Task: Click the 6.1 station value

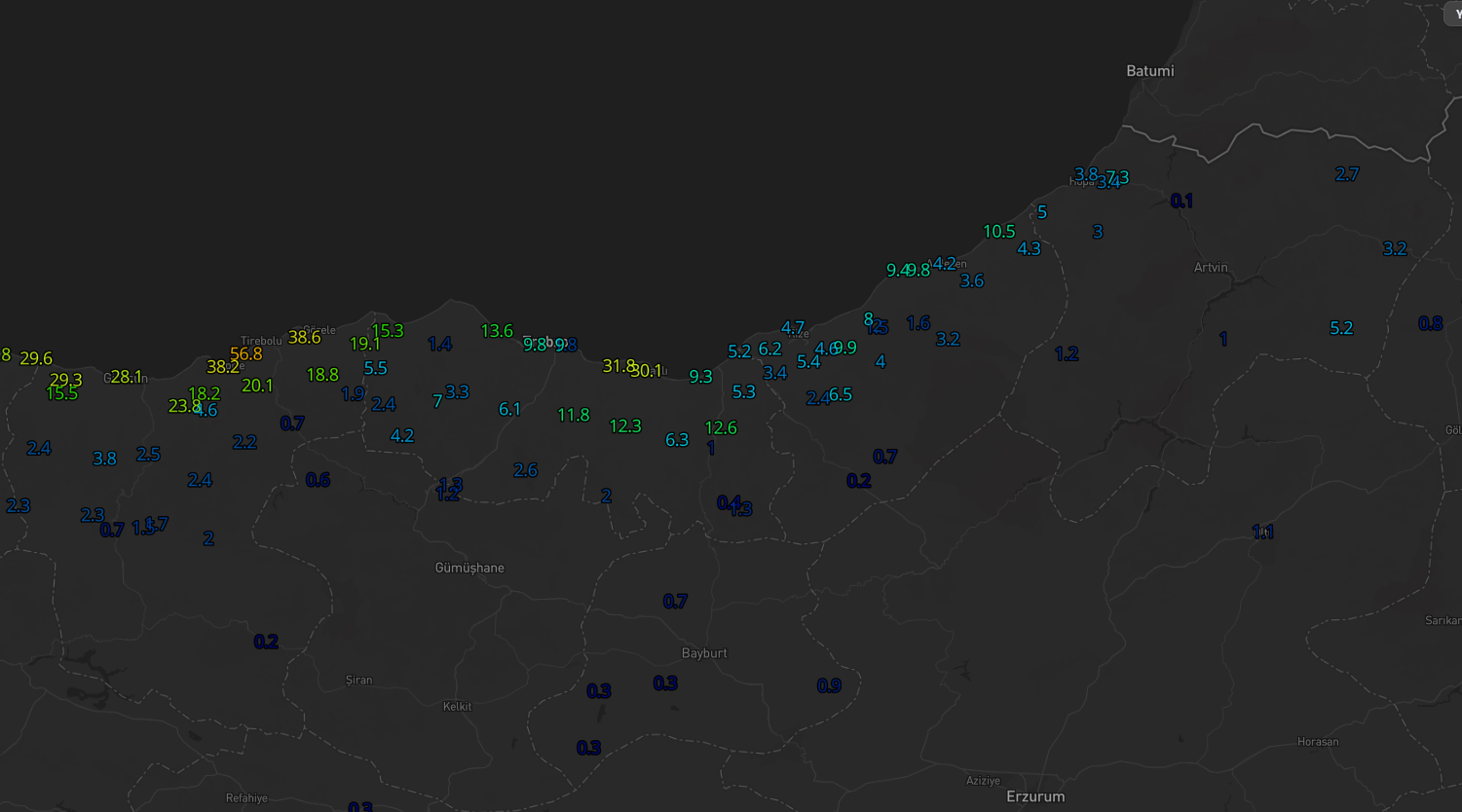Action: [x=510, y=409]
